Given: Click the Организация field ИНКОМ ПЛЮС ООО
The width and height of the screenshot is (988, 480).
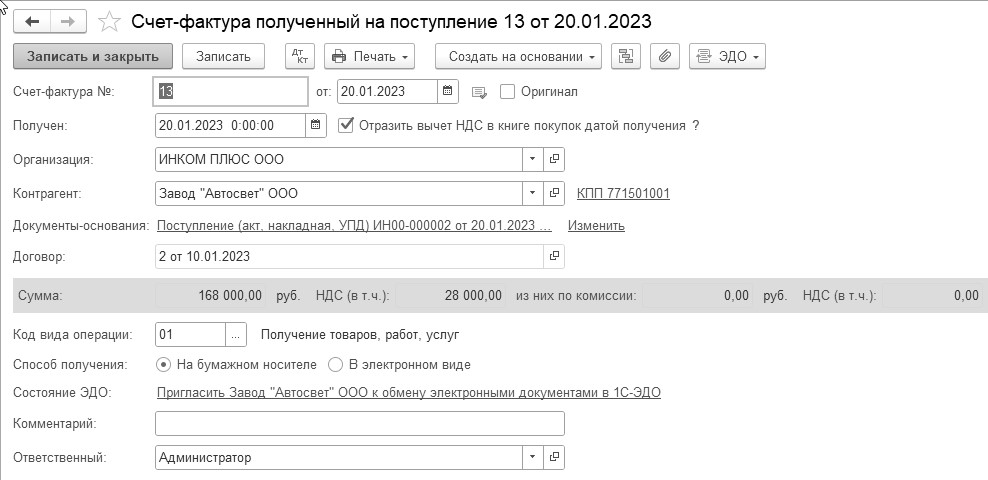Looking at the screenshot, I should pyautogui.click(x=338, y=159).
